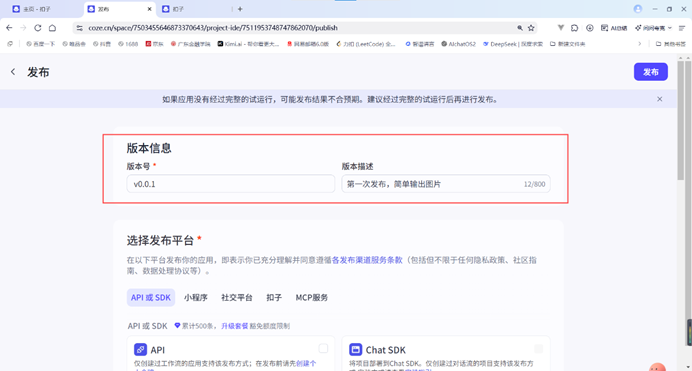Screen dimensions: 692x371
Task: Open the browser home page icon
Action: [52, 28]
